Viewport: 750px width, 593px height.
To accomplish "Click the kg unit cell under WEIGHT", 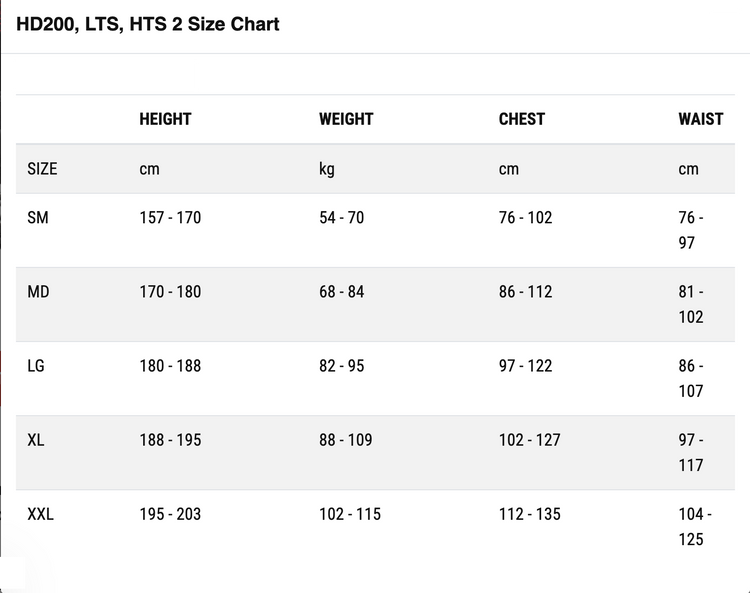I will click(x=327, y=169).
